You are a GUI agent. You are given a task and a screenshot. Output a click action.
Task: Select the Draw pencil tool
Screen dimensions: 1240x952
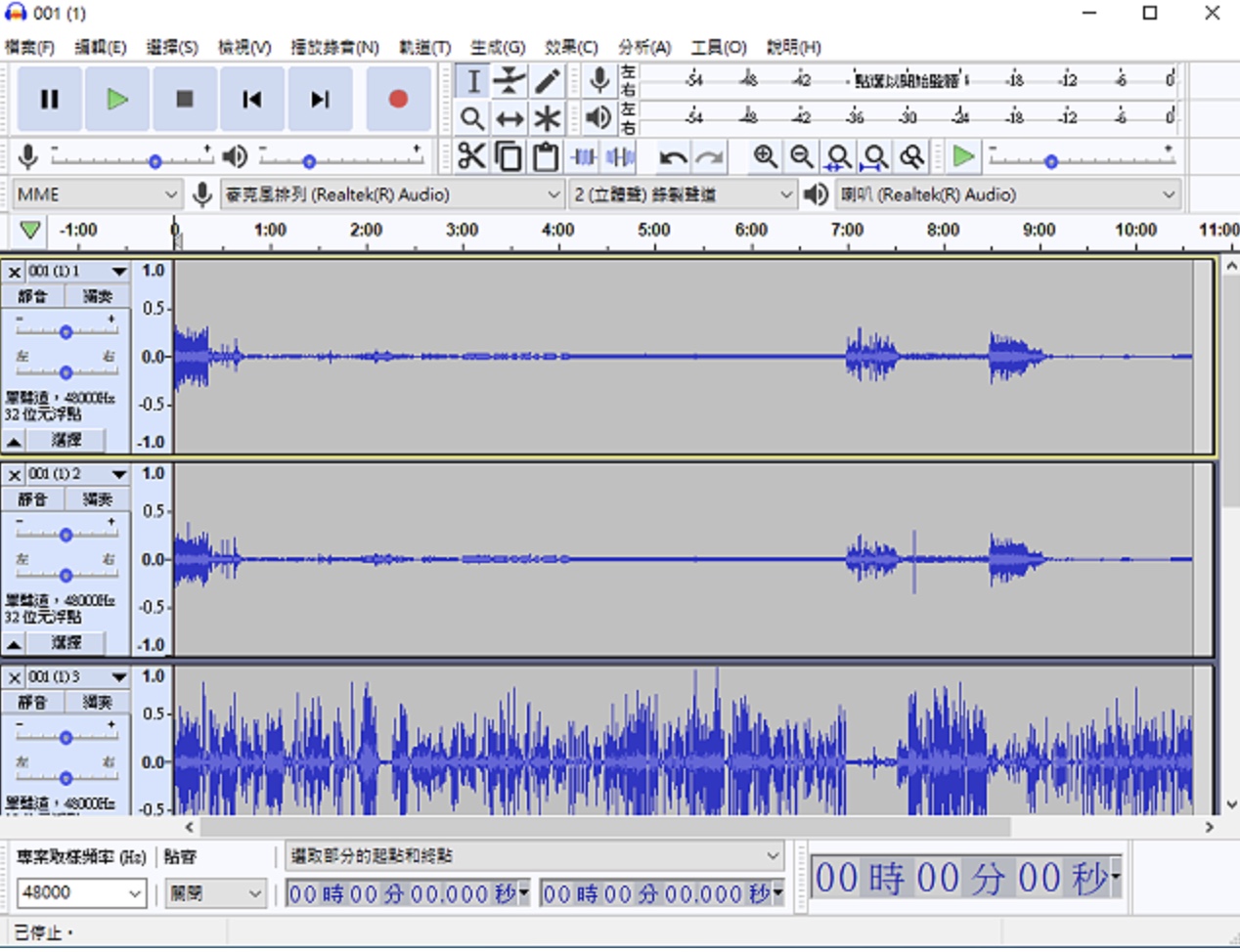coord(547,81)
